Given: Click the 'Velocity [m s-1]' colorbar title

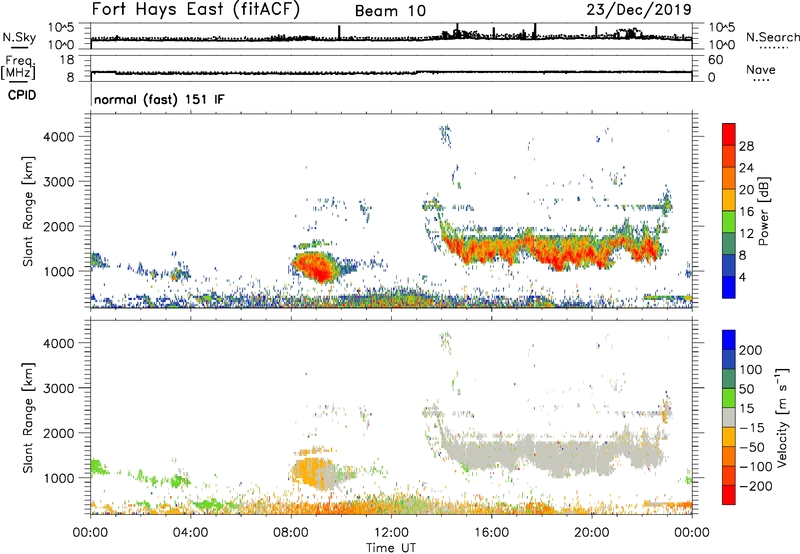Looking at the screenshot, I should tap(782, 417).
